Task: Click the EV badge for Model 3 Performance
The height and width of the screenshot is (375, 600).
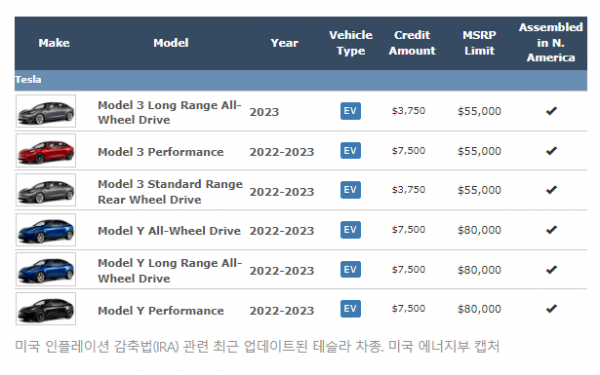Action: pos(351,151)
